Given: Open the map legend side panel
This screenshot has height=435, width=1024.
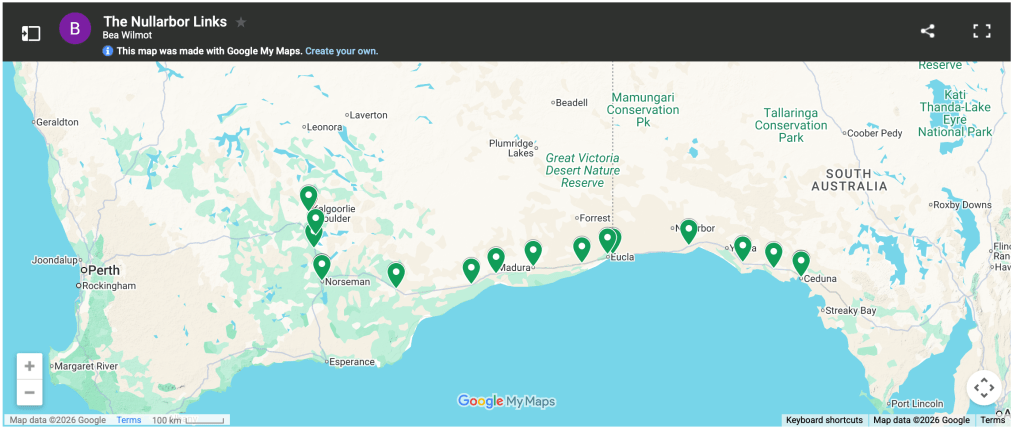Looking at the screenshot, I should coord(31,32).
